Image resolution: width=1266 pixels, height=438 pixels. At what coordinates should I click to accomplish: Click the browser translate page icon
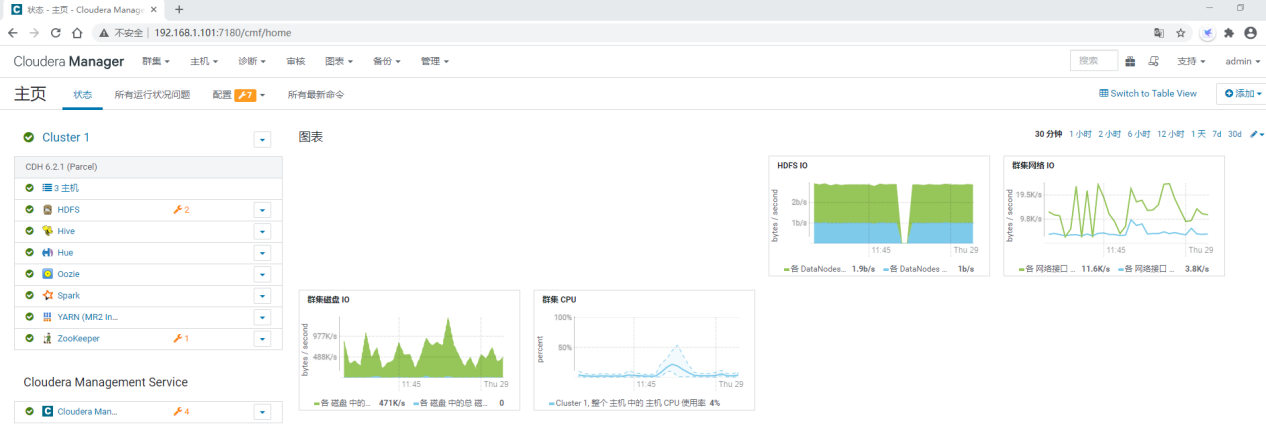[1159, 32]
